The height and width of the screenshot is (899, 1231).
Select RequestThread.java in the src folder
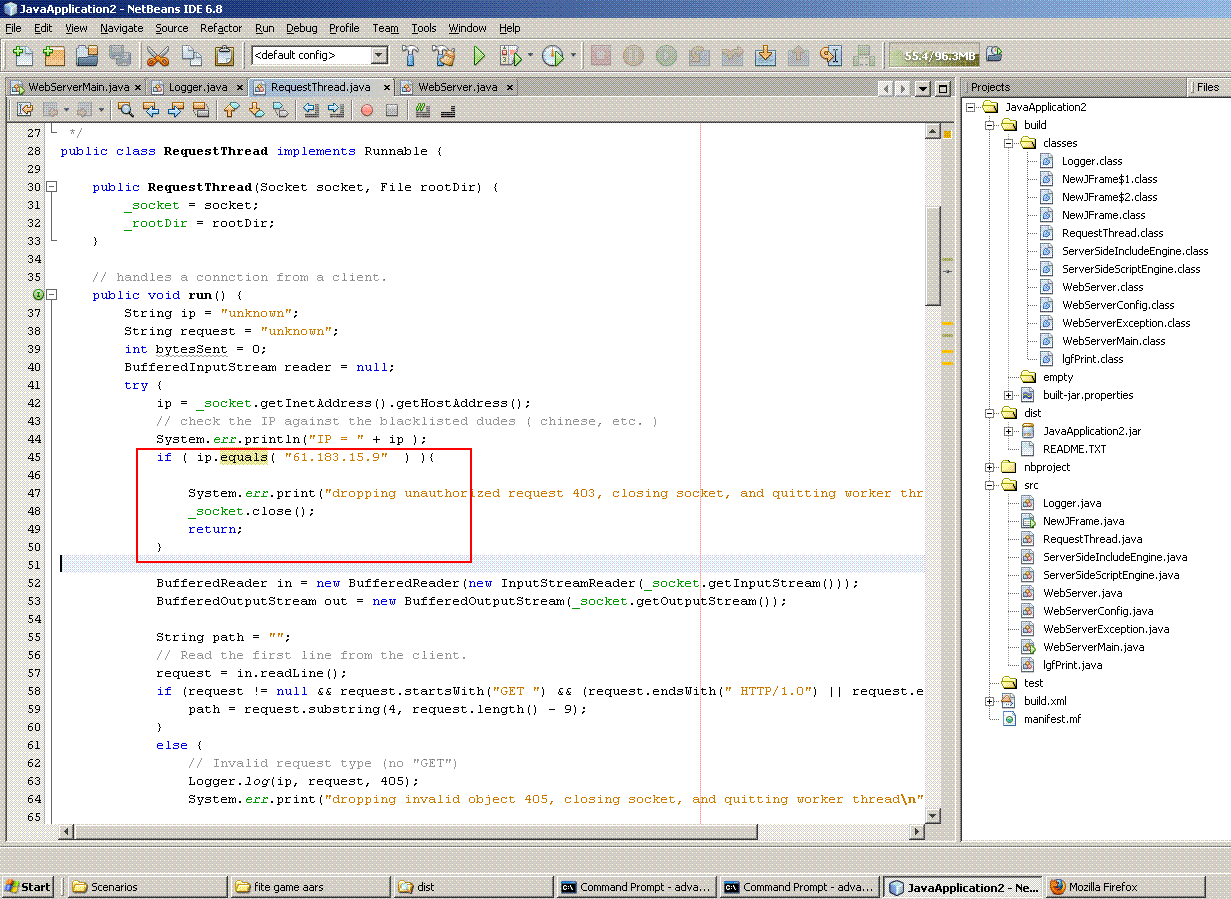point(1092,539)
